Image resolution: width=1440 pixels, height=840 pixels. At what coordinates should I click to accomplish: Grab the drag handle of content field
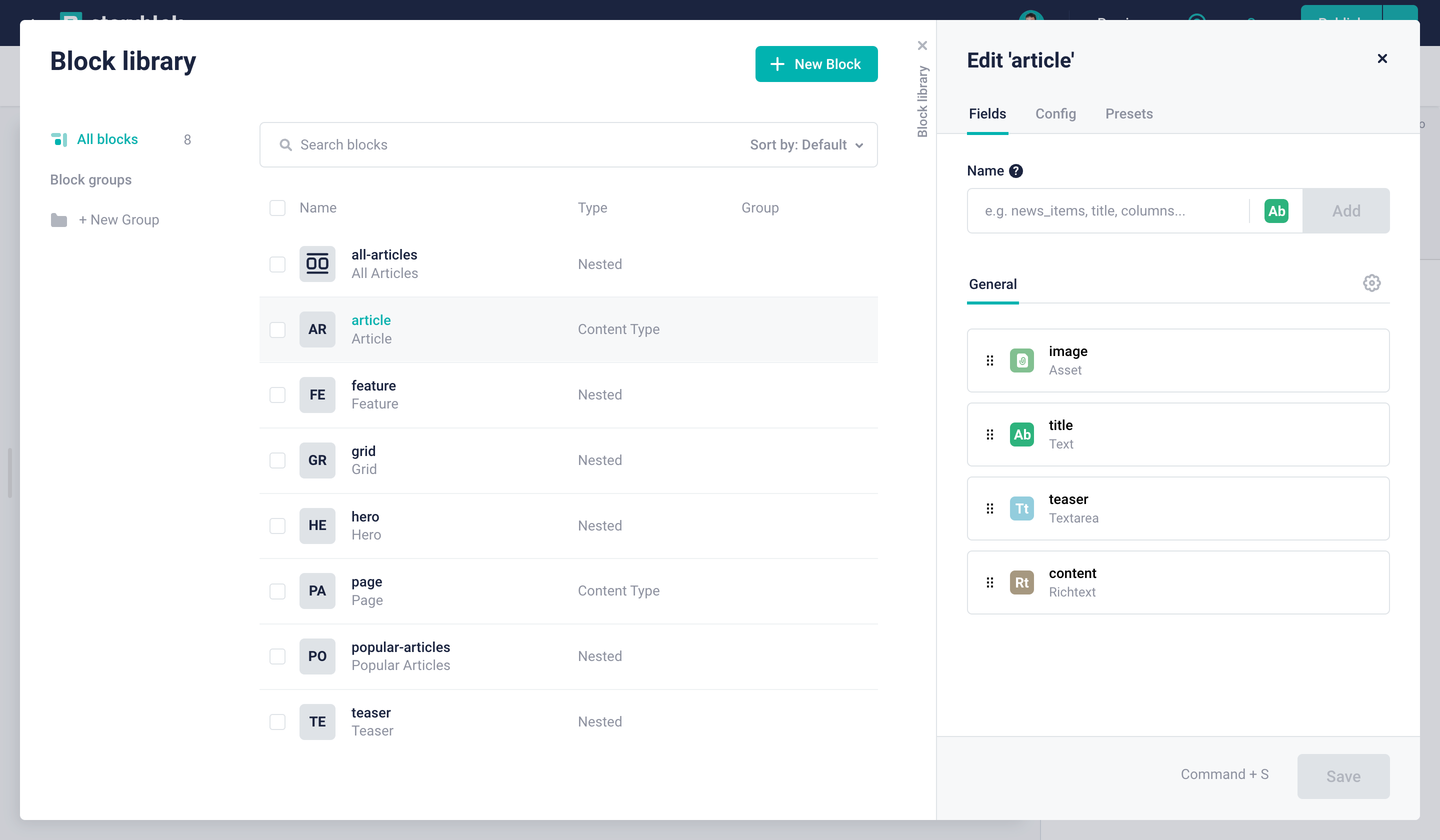[x=989, y=582]
